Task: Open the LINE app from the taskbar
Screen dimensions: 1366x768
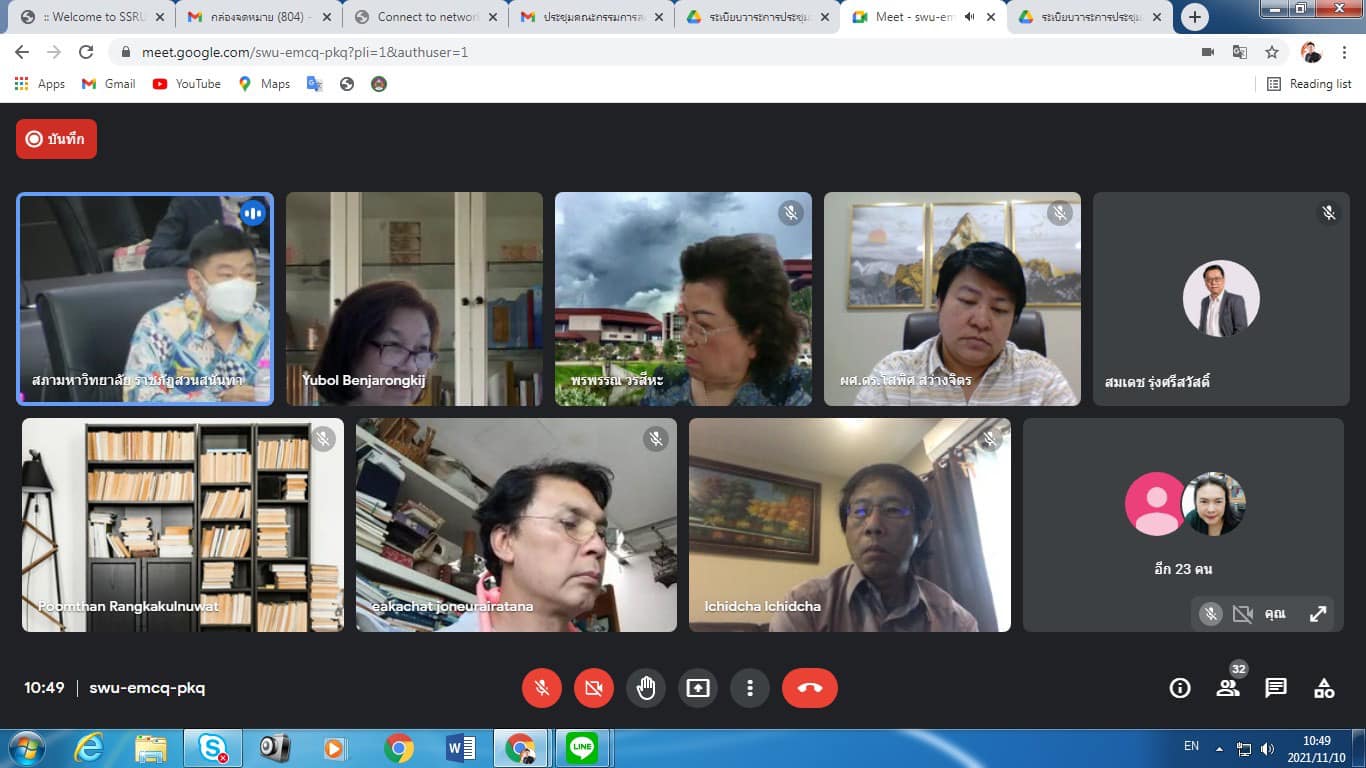Action: pyautogui.click(x=582, y=748)
